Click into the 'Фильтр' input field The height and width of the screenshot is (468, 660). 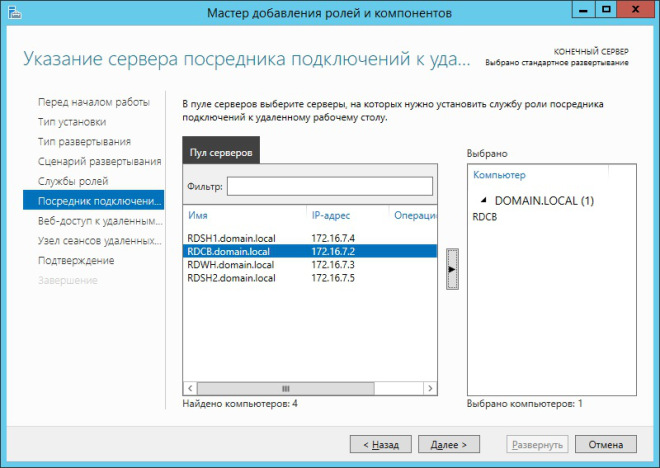coord(329,187)
